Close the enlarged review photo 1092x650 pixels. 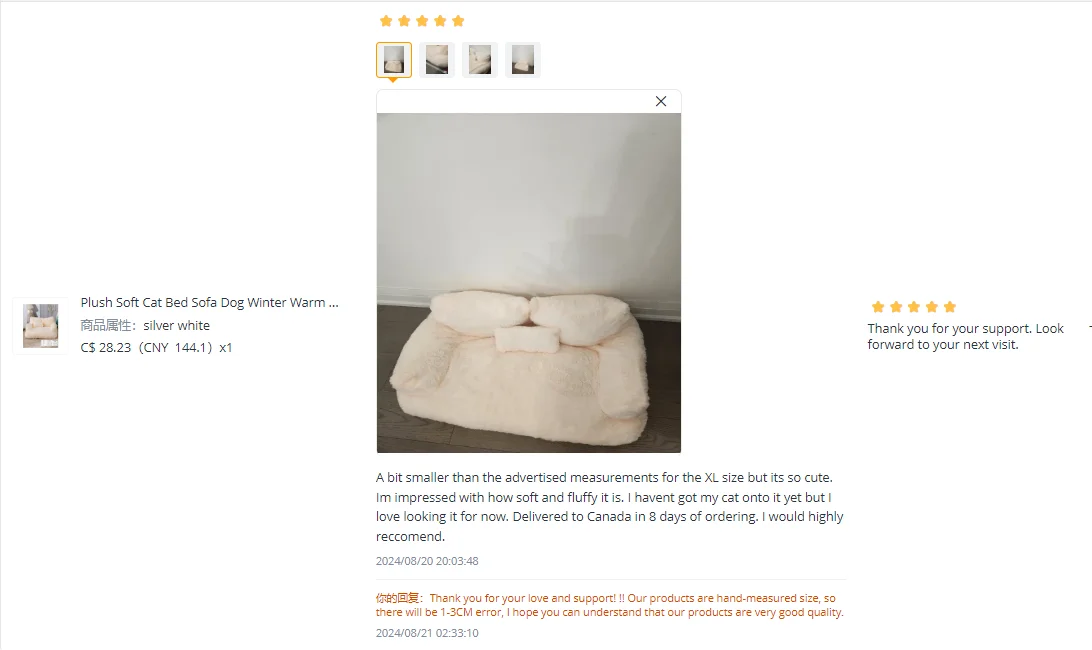(661, 101)
